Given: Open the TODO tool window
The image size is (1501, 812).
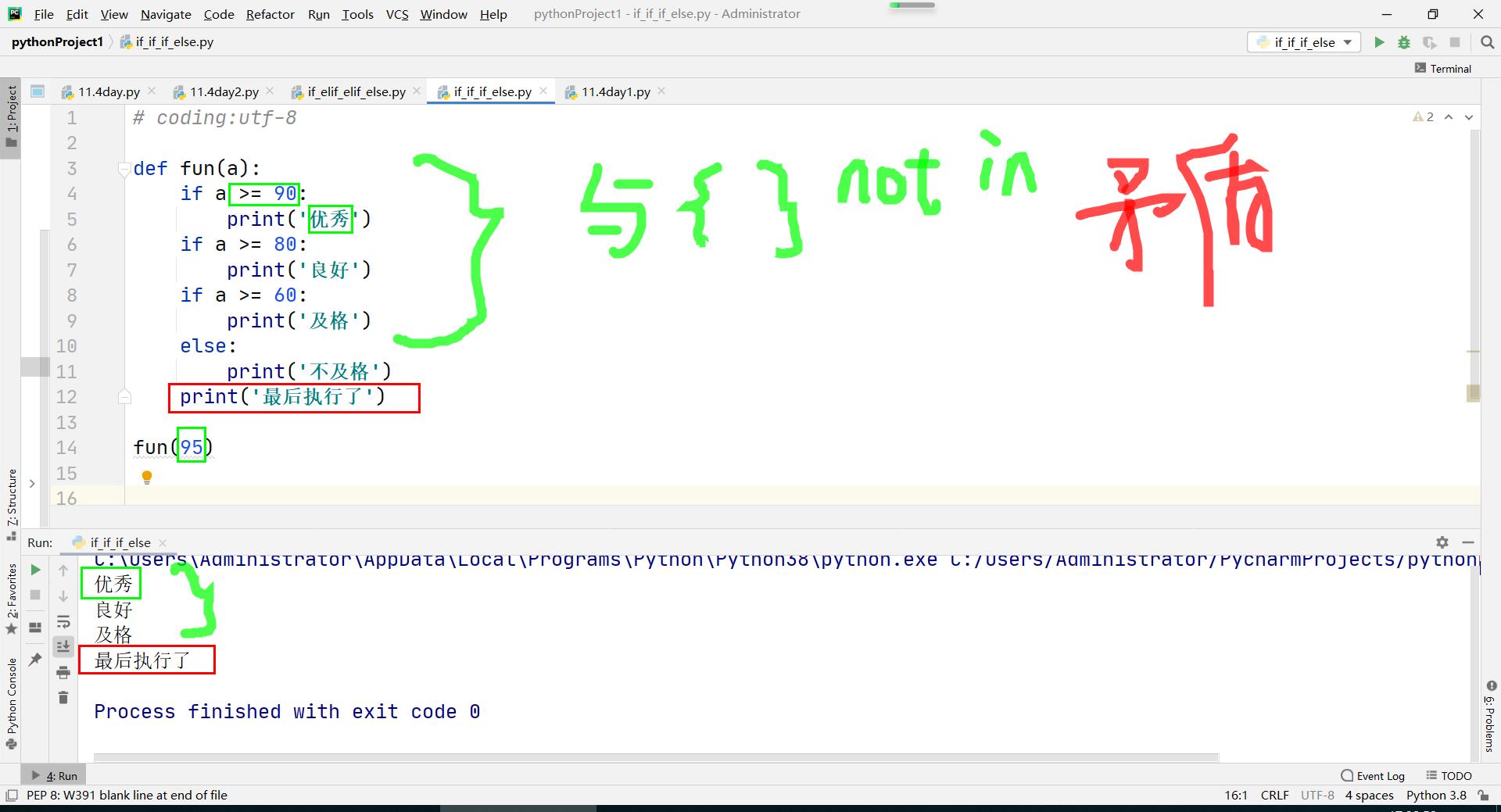Looking at the screenshot, I should (1449, 776).
